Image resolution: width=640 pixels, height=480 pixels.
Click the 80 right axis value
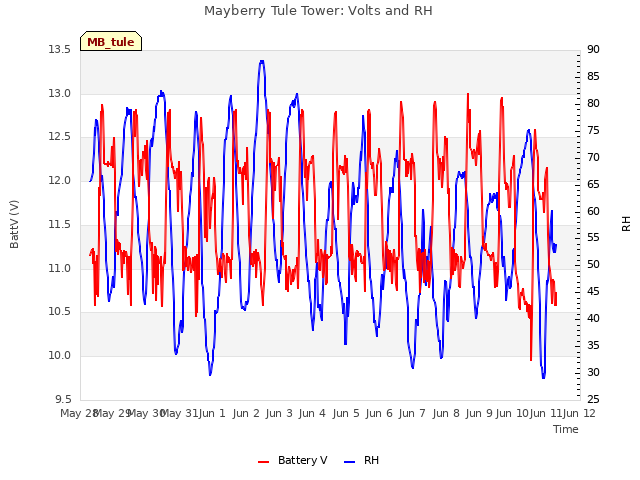click(x=593, y=103)
